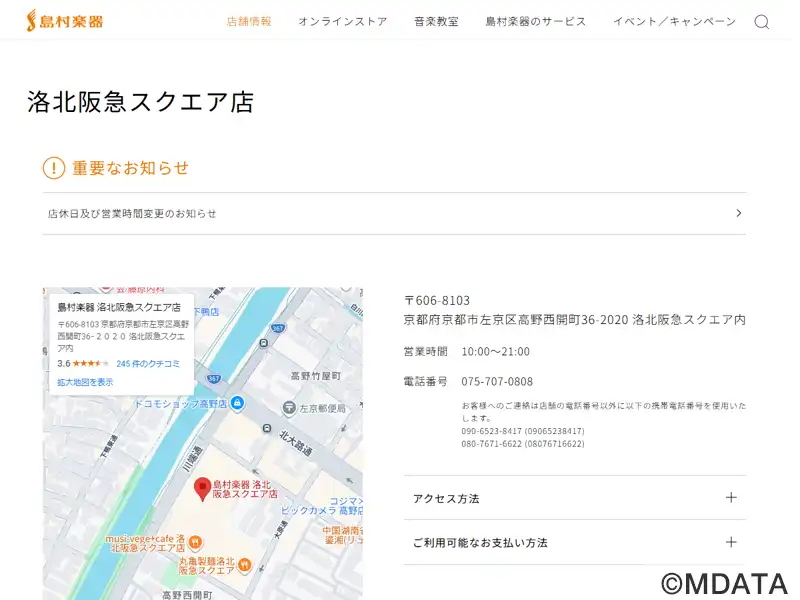
Task: Open 島村楽器のサービス menu
Action: point(536,21)
